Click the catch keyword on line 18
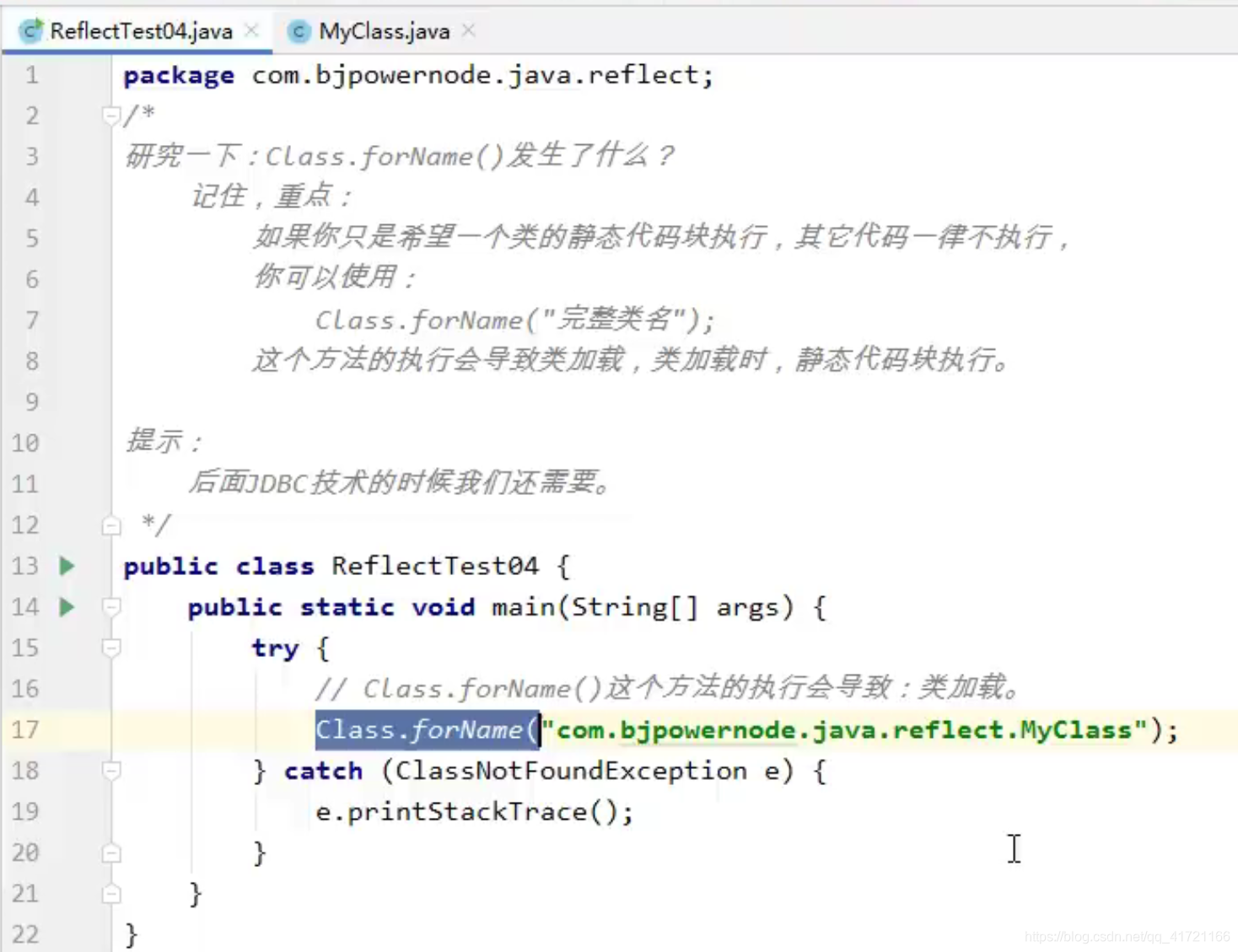This screenshot has width=1238, height=952. point(323,771)
